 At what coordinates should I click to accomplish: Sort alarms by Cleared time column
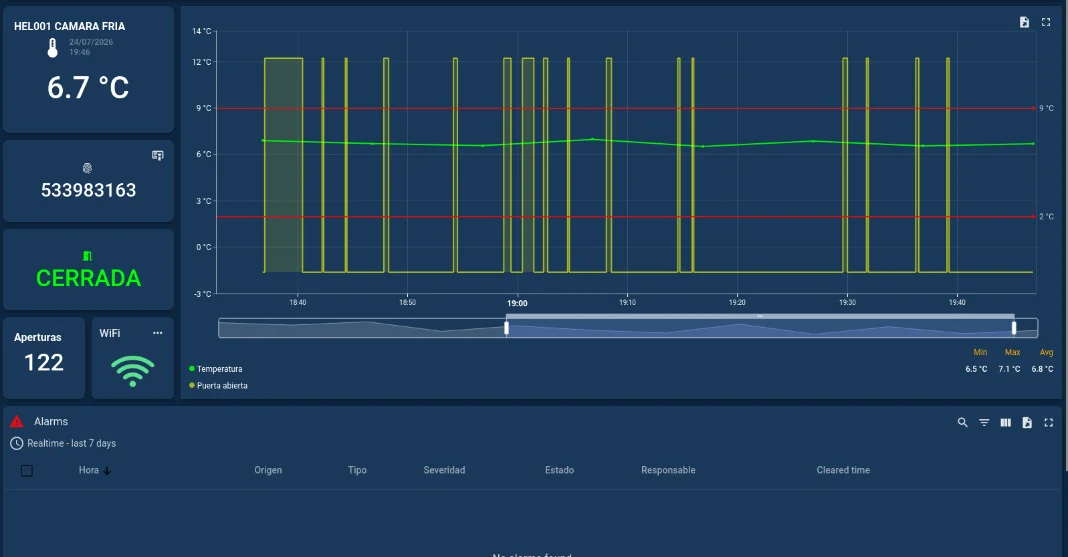coord(843,470)
